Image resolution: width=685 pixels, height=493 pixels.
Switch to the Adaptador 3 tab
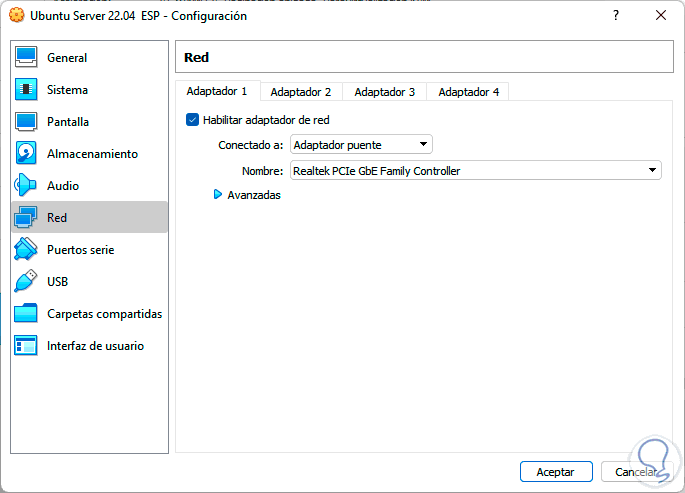[x=384, y=92]
